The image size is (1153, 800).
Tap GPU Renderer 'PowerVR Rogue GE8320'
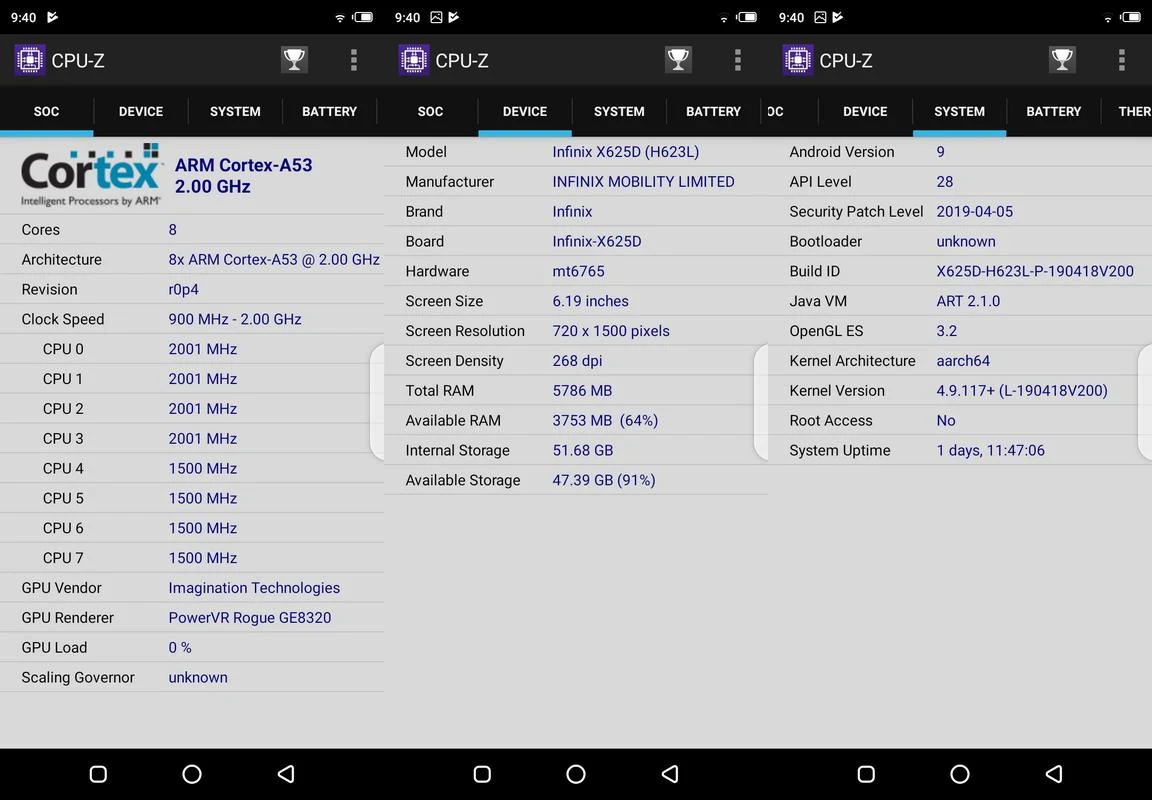click(249, 618)
